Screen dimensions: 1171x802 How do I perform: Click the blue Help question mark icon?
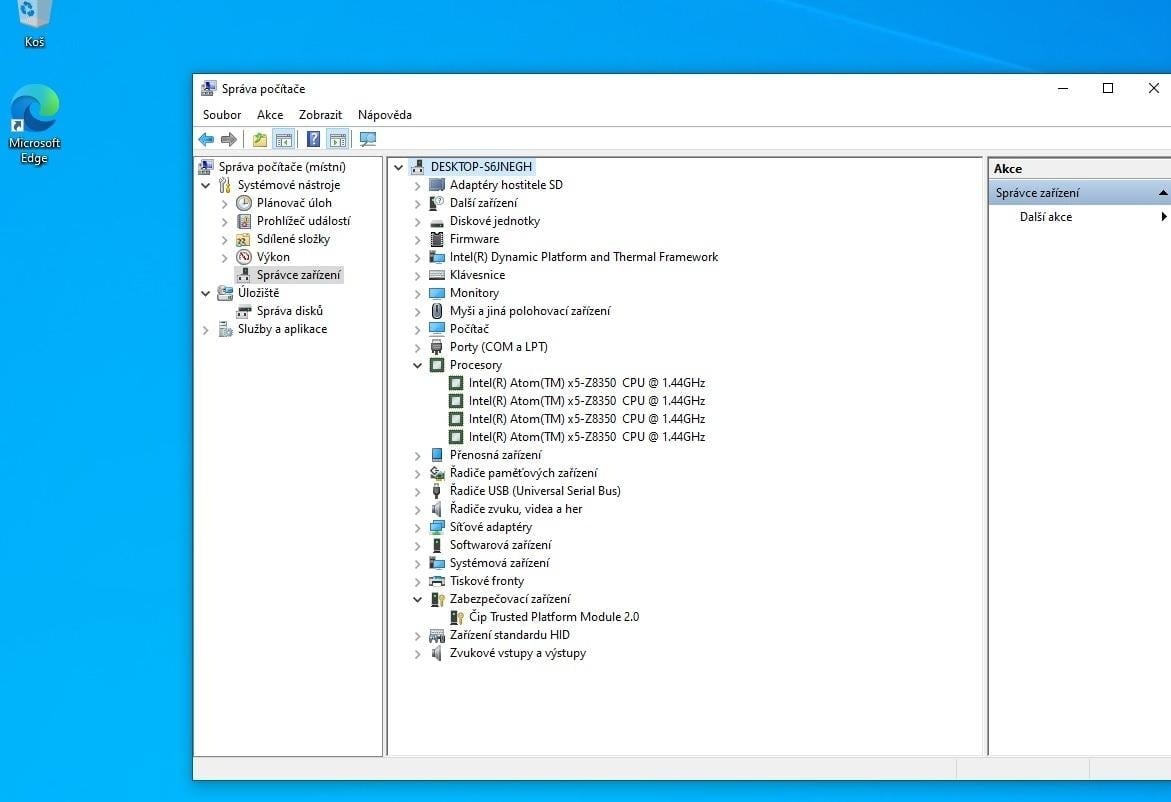click(313, 140)
